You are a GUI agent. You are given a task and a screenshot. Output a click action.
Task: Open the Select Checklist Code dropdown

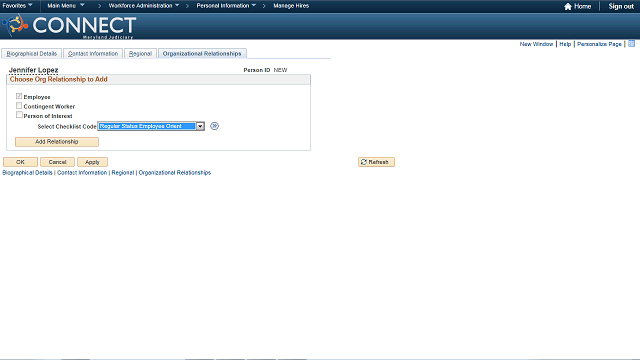pyautogui.click(x=151, y=126)
